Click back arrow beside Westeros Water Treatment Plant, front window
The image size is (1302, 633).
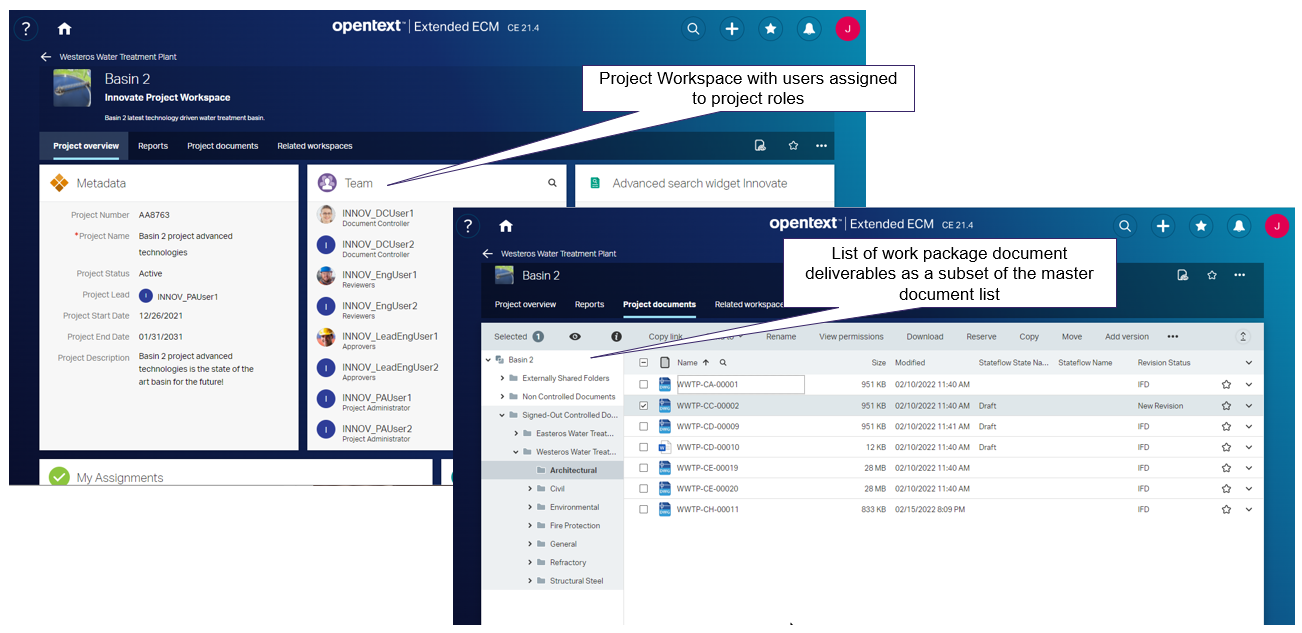pos(488,254)
